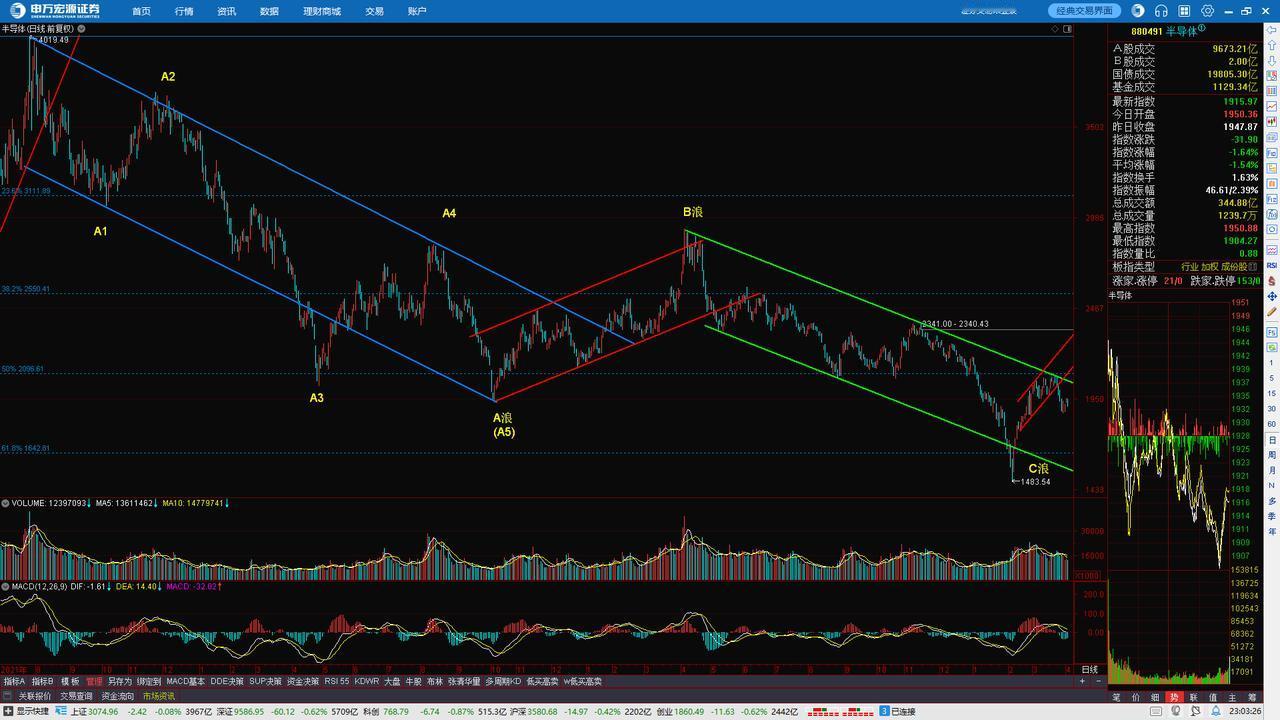Open the 数据 menu
The image size is (1280, 720).
pos(269,11)
